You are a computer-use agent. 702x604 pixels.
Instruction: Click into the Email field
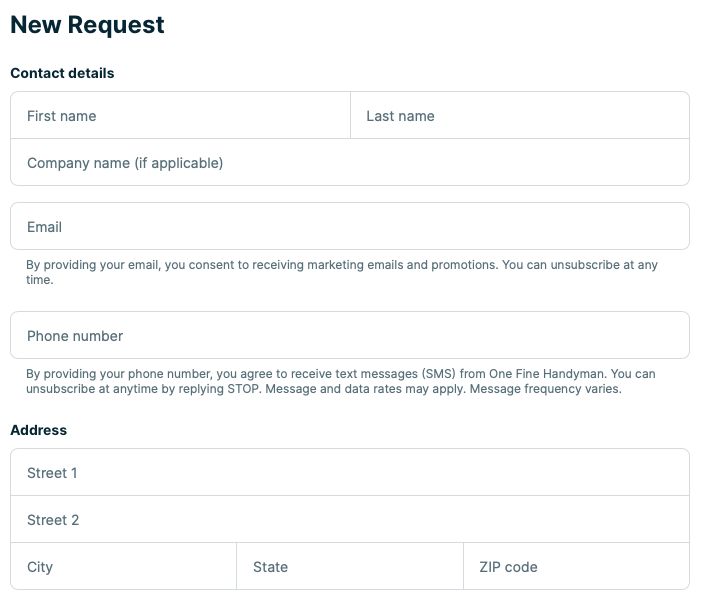click(x=350, y=227)
